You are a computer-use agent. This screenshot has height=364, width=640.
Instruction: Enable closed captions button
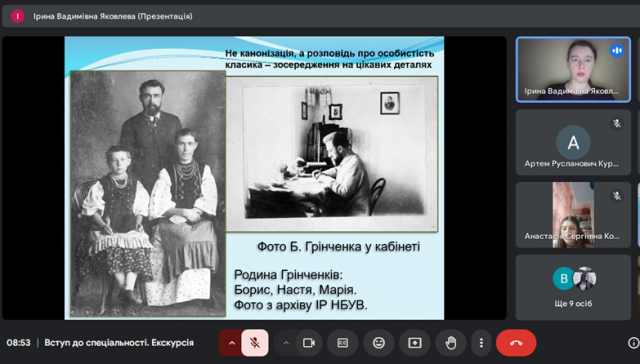click(x=343, y=343)
